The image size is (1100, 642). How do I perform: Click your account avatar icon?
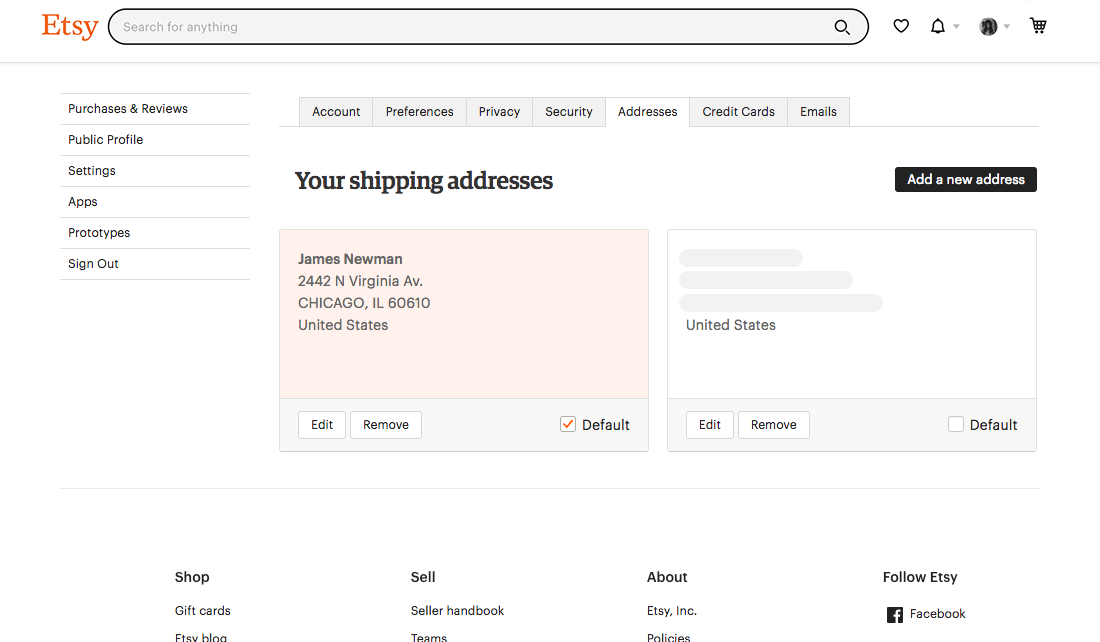[988, 25]
